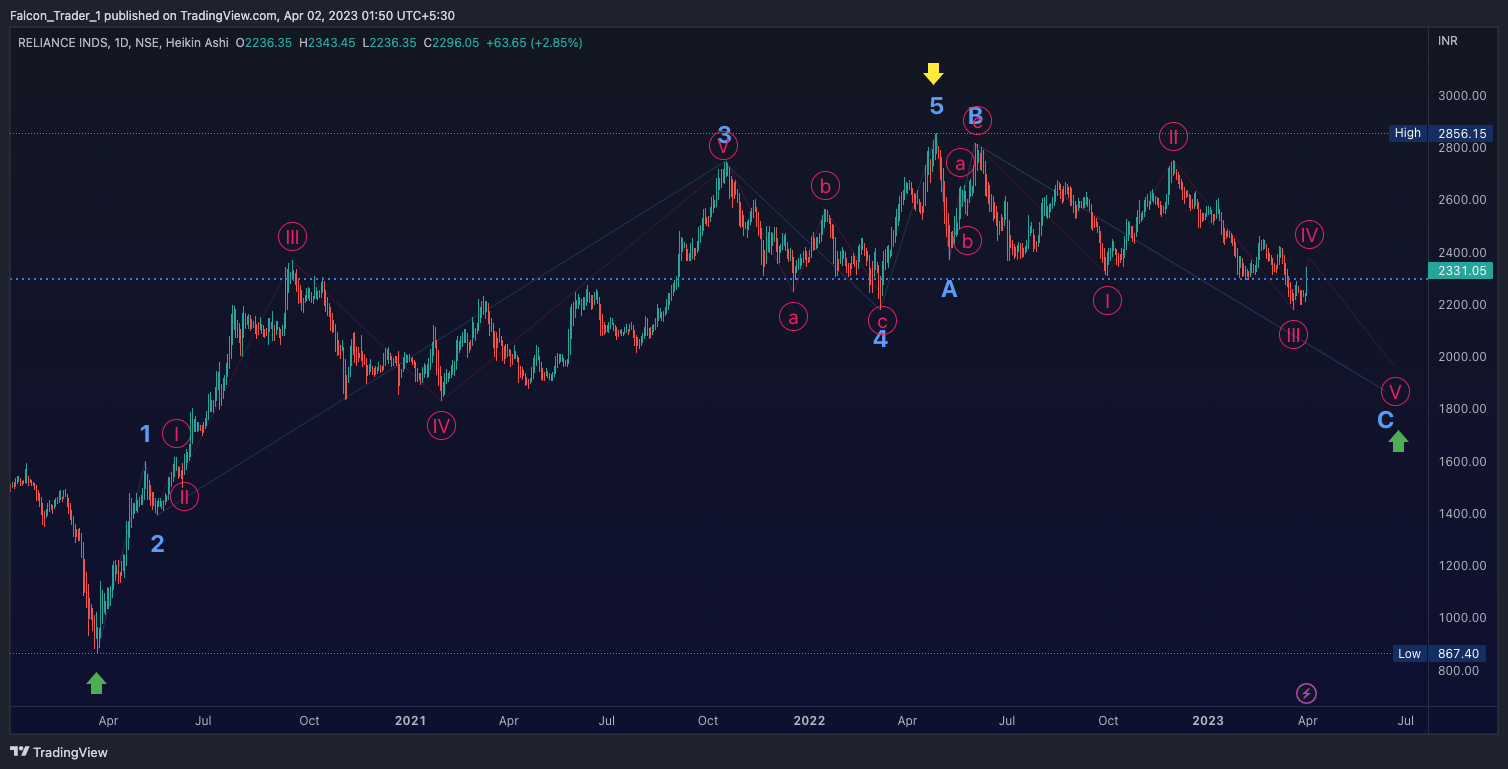Click the 2000.00 price axis value
Screen dimensions: 1508x769
click(1461, 357)
